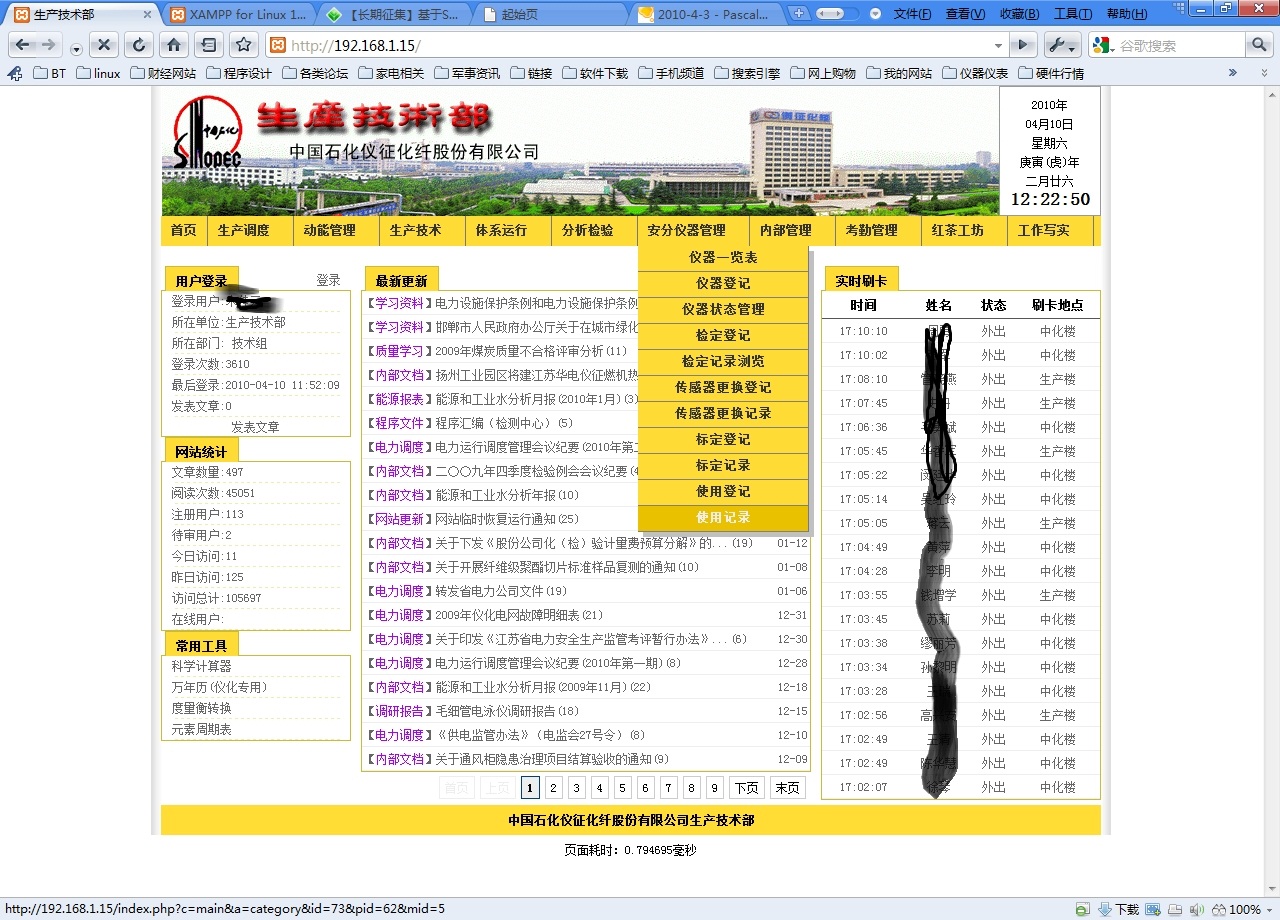Viewport: 1280px width, 920px height.
Task: Click the 登录 link in user login panel
Action: click(328, 280)
